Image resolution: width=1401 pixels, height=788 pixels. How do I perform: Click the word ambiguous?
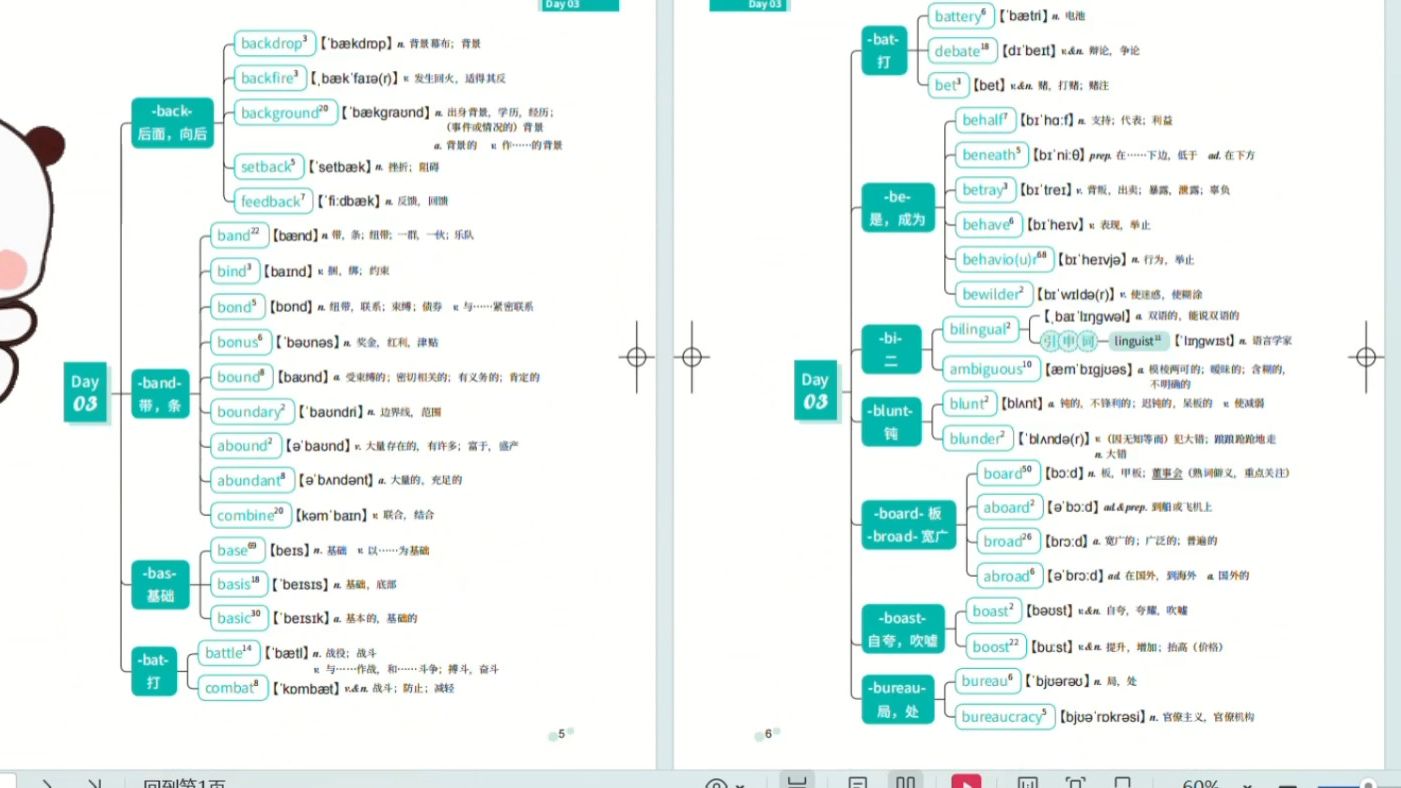(x=989, y=369)
